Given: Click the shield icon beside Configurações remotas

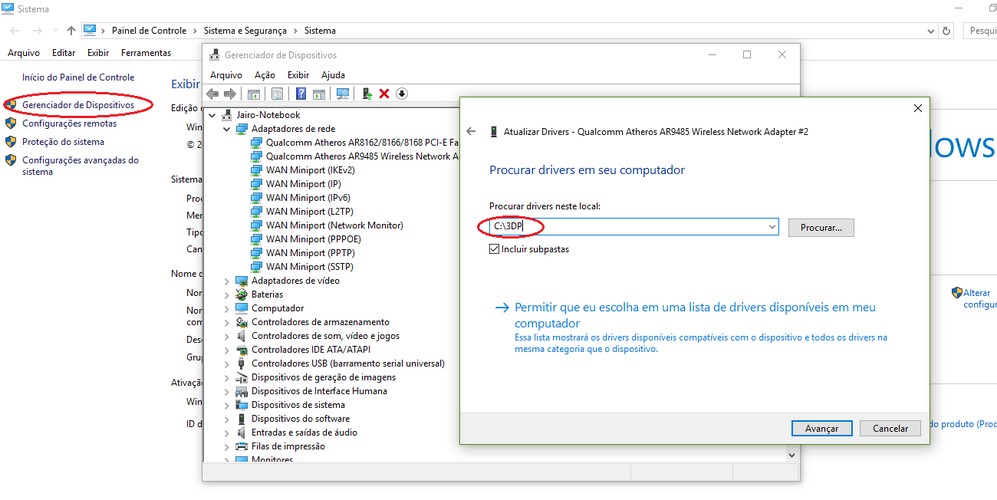Looking at the screenshot, I should (x=11, y=123).
